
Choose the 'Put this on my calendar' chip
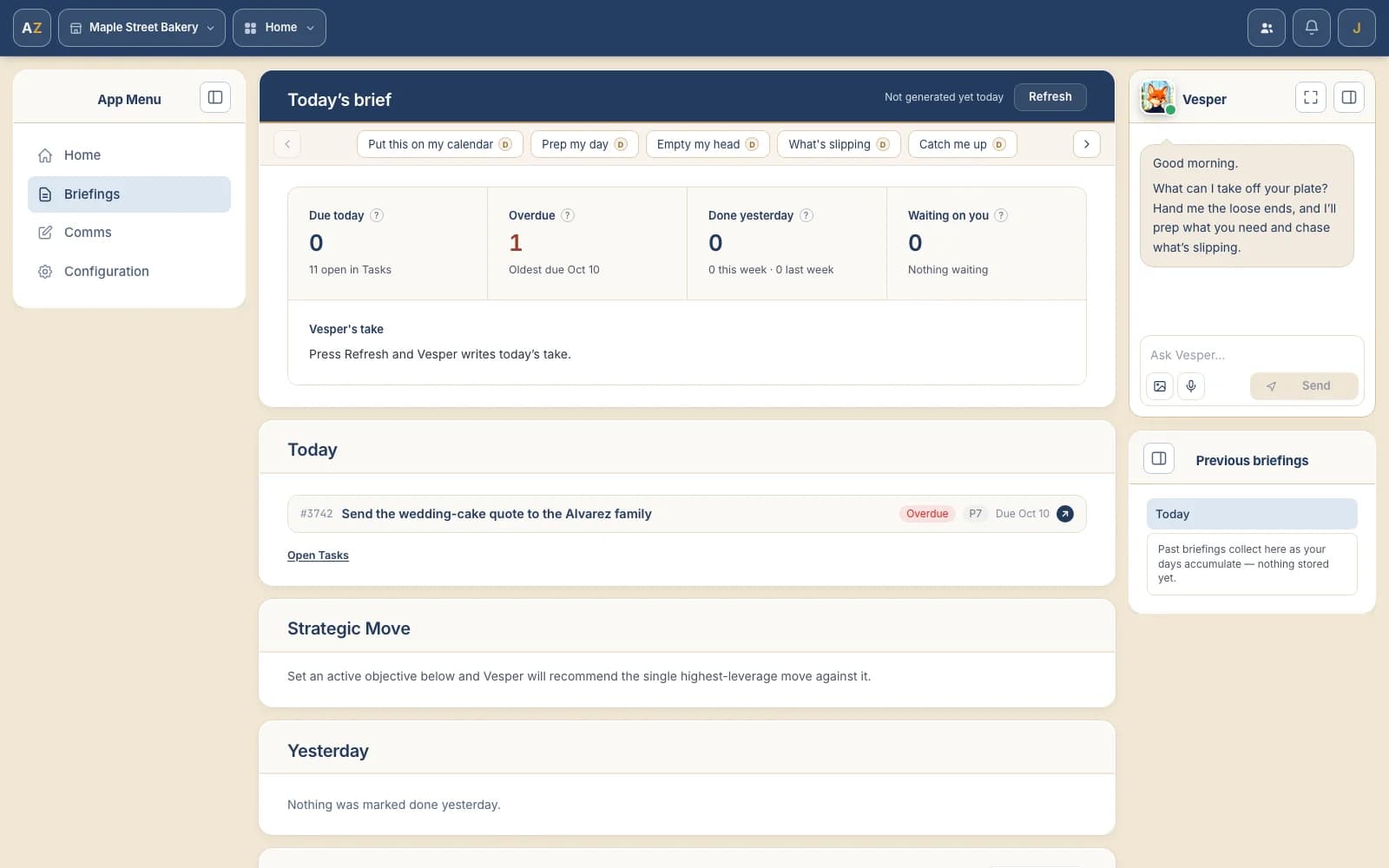point(440,144)
